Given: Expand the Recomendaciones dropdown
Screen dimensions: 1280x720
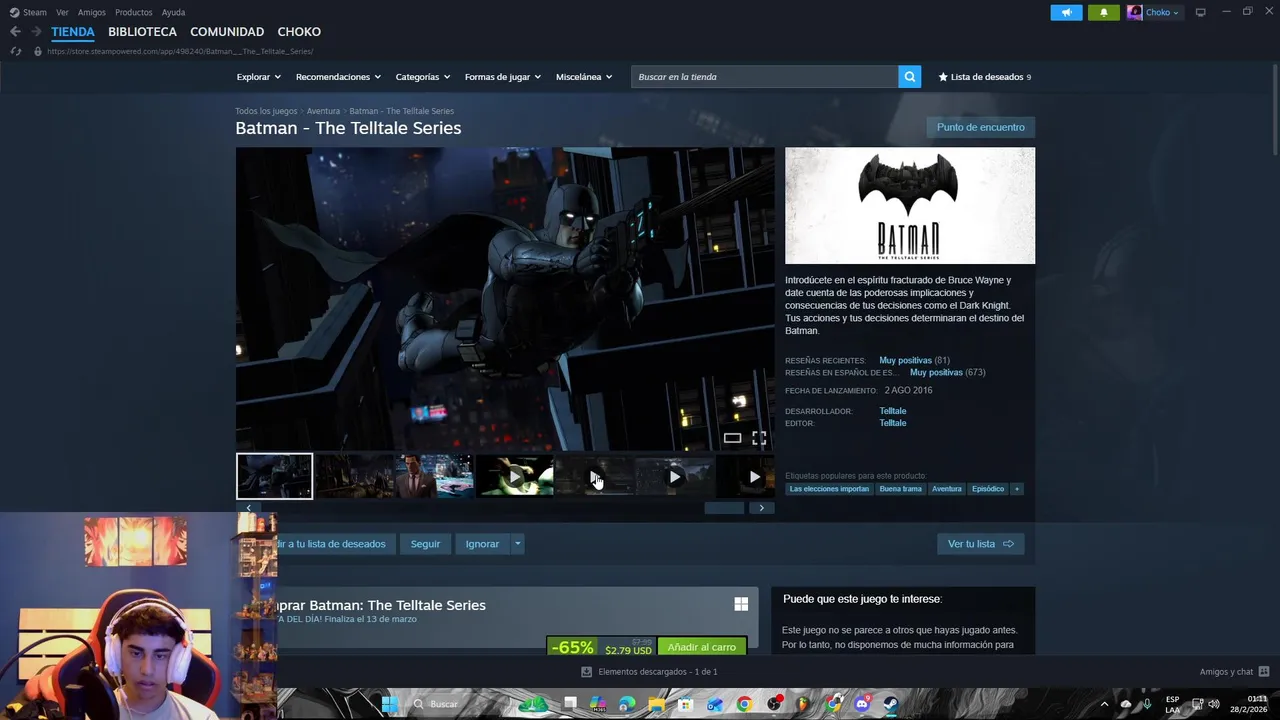Looking at the screenshot, I should 338,77.
